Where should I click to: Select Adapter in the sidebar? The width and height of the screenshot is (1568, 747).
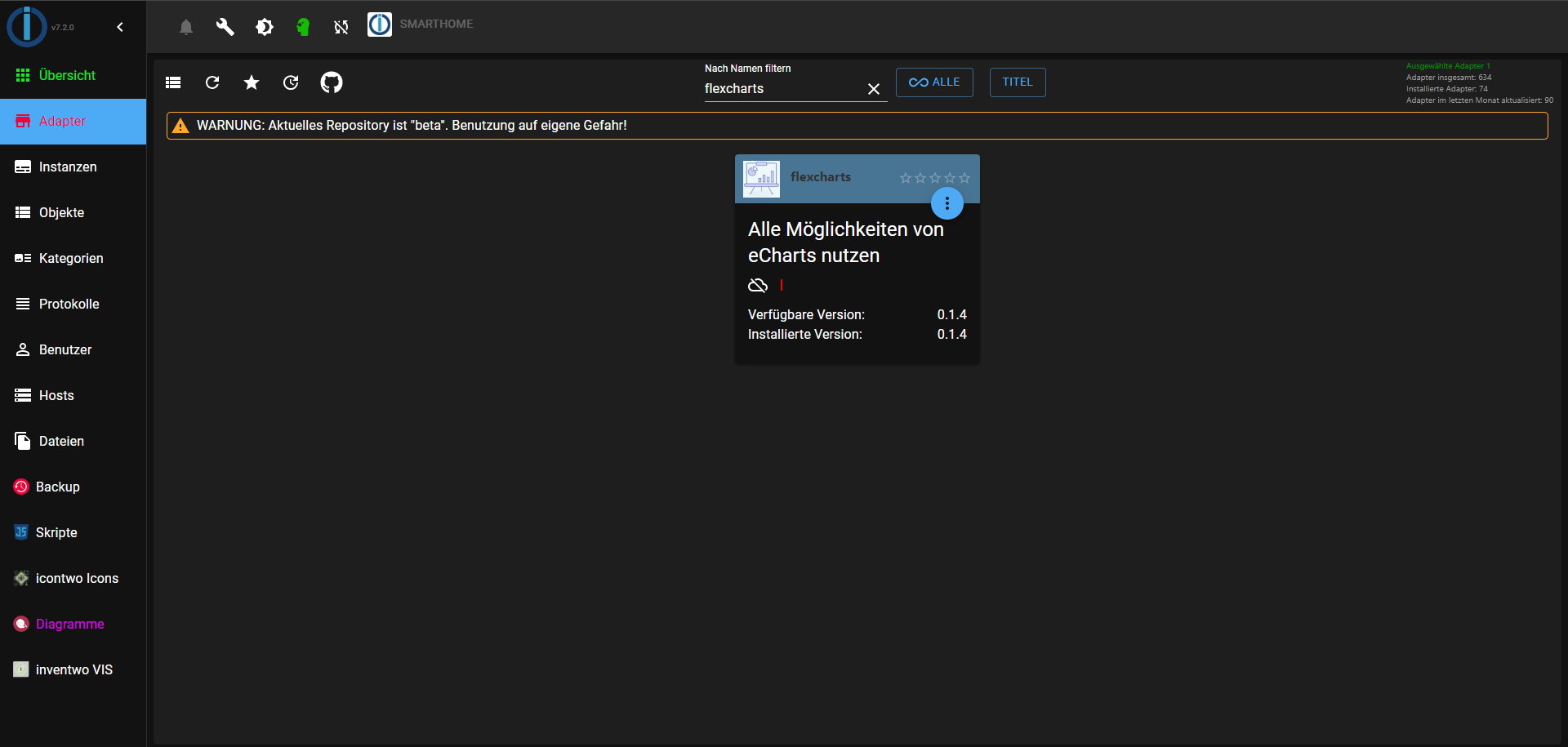73,121
